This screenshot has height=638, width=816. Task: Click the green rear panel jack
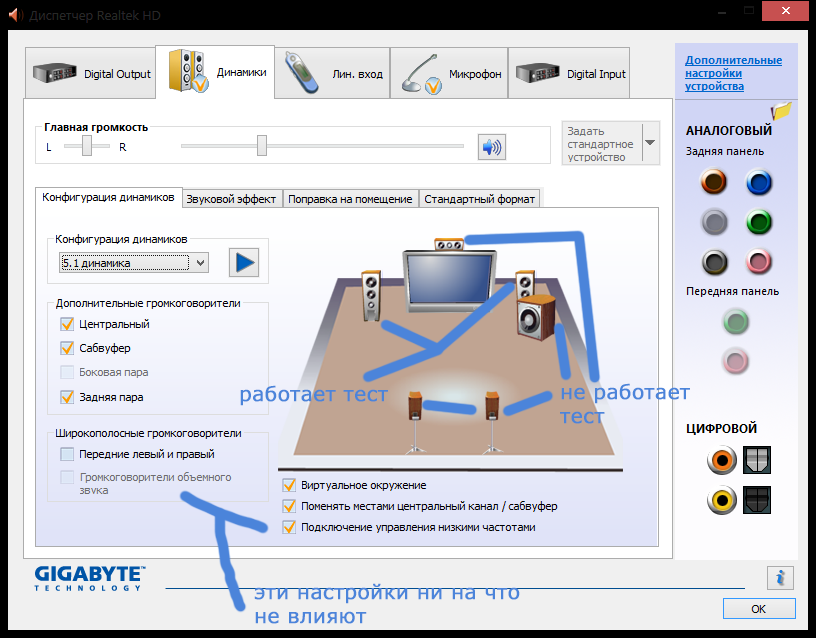pyautogui.click(x=759, y=222)
